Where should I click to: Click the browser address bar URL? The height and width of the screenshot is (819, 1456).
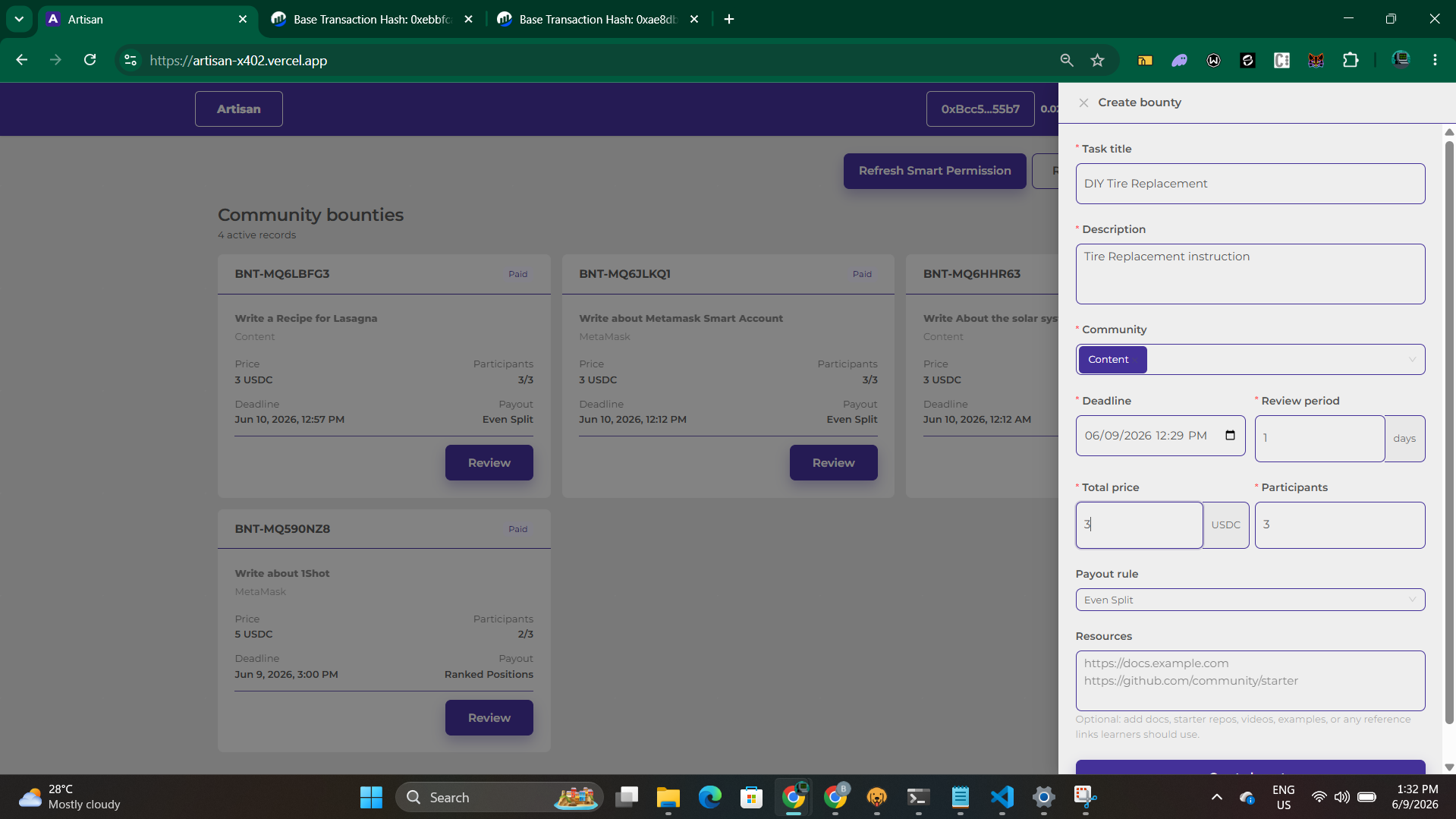click(x=238, y=60)
